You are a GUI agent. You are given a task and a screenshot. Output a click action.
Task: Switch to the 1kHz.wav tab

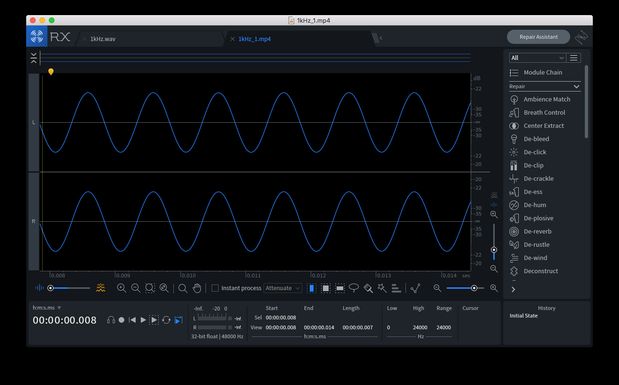(x=103, y=39)
